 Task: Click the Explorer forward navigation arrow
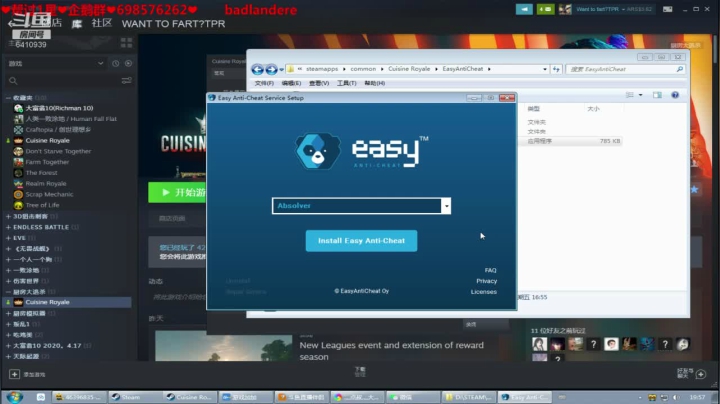pyautogui.click(x=271, y=69)
